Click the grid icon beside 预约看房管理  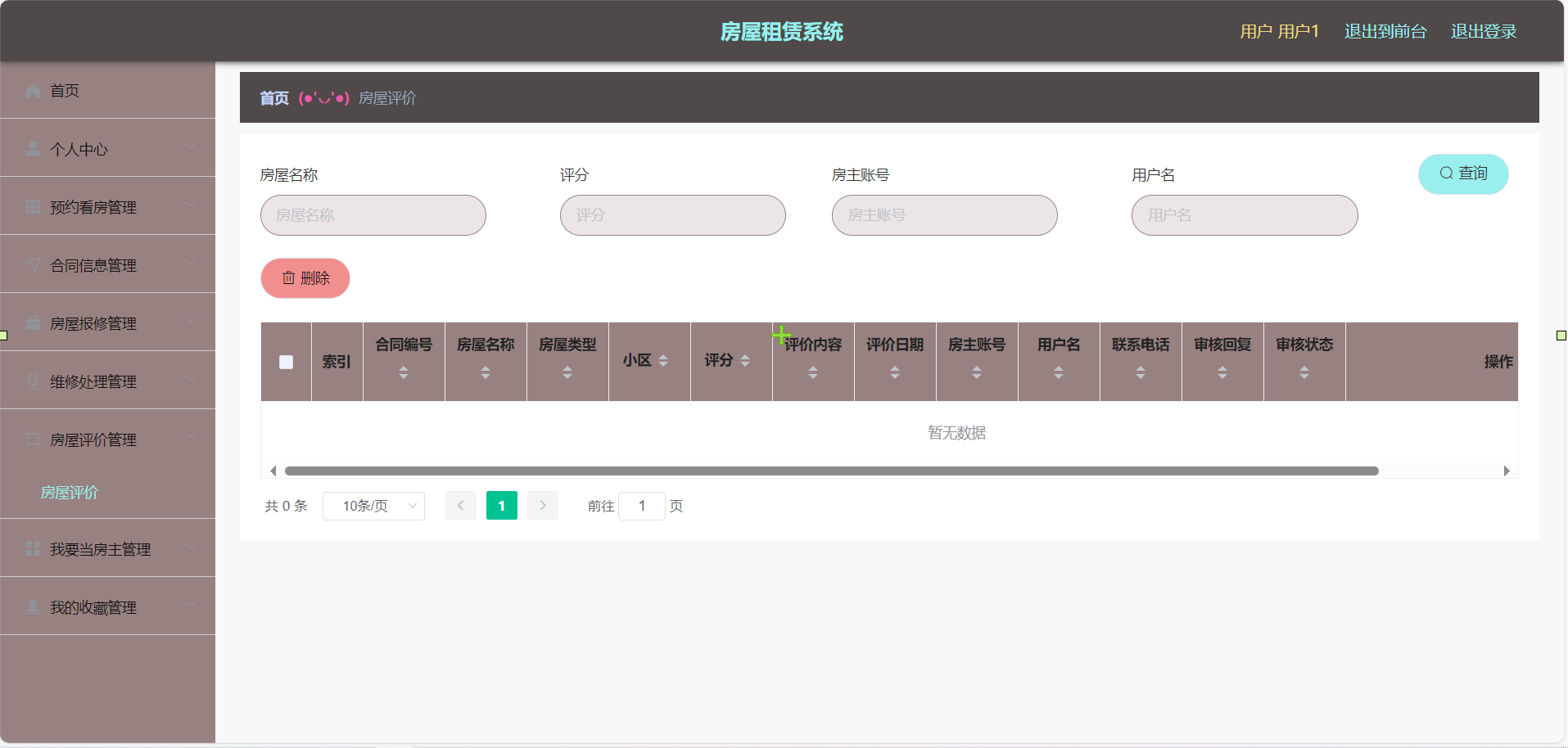coord(33,207)
